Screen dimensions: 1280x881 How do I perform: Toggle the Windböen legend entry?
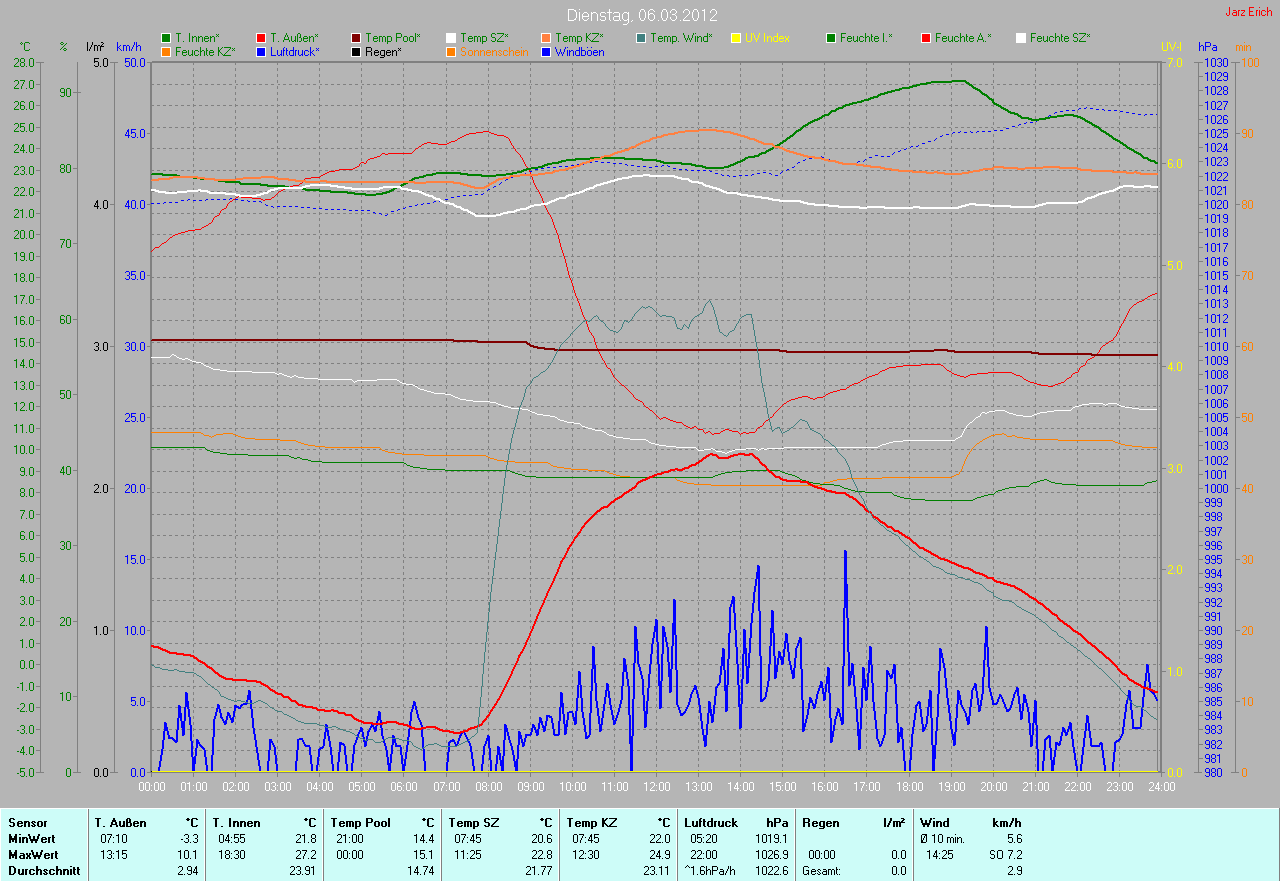(579, 51)
